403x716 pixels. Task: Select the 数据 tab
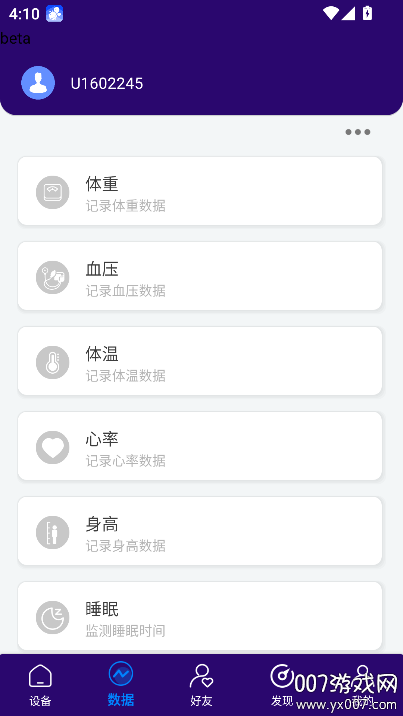tap(121, 685)
